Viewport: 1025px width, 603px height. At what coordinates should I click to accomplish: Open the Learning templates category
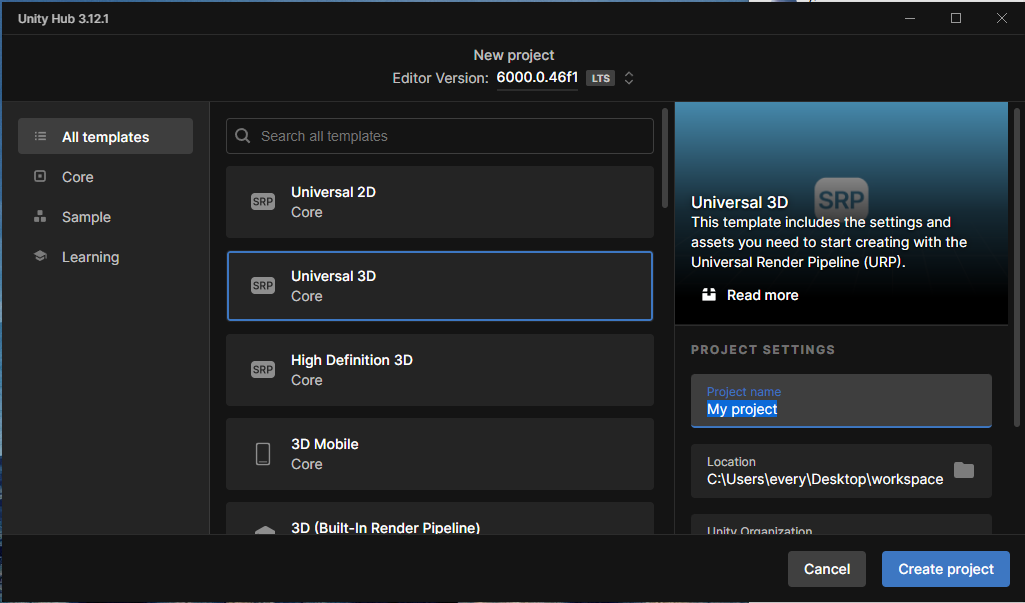tap(105, 256)
